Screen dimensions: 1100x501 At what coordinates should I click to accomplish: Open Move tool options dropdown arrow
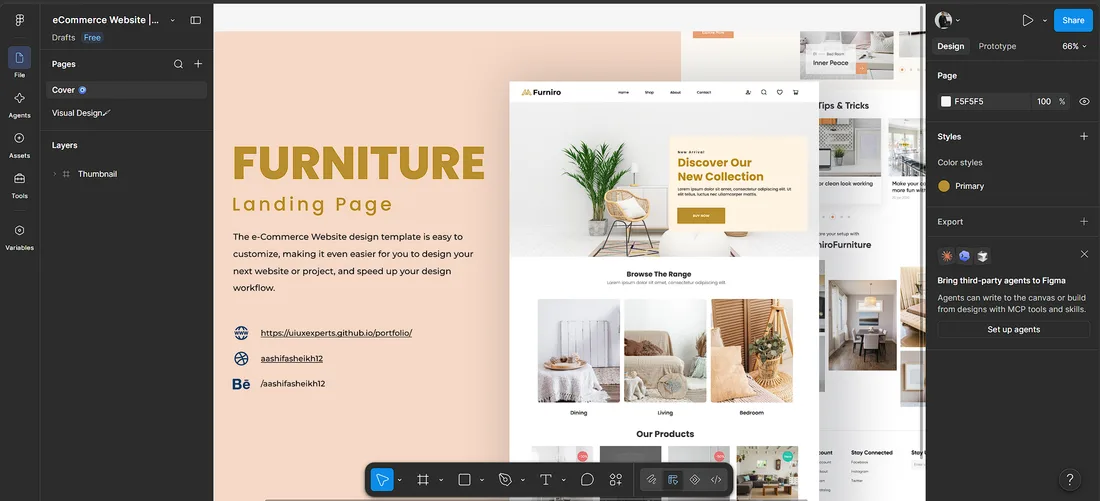point(400,480)
